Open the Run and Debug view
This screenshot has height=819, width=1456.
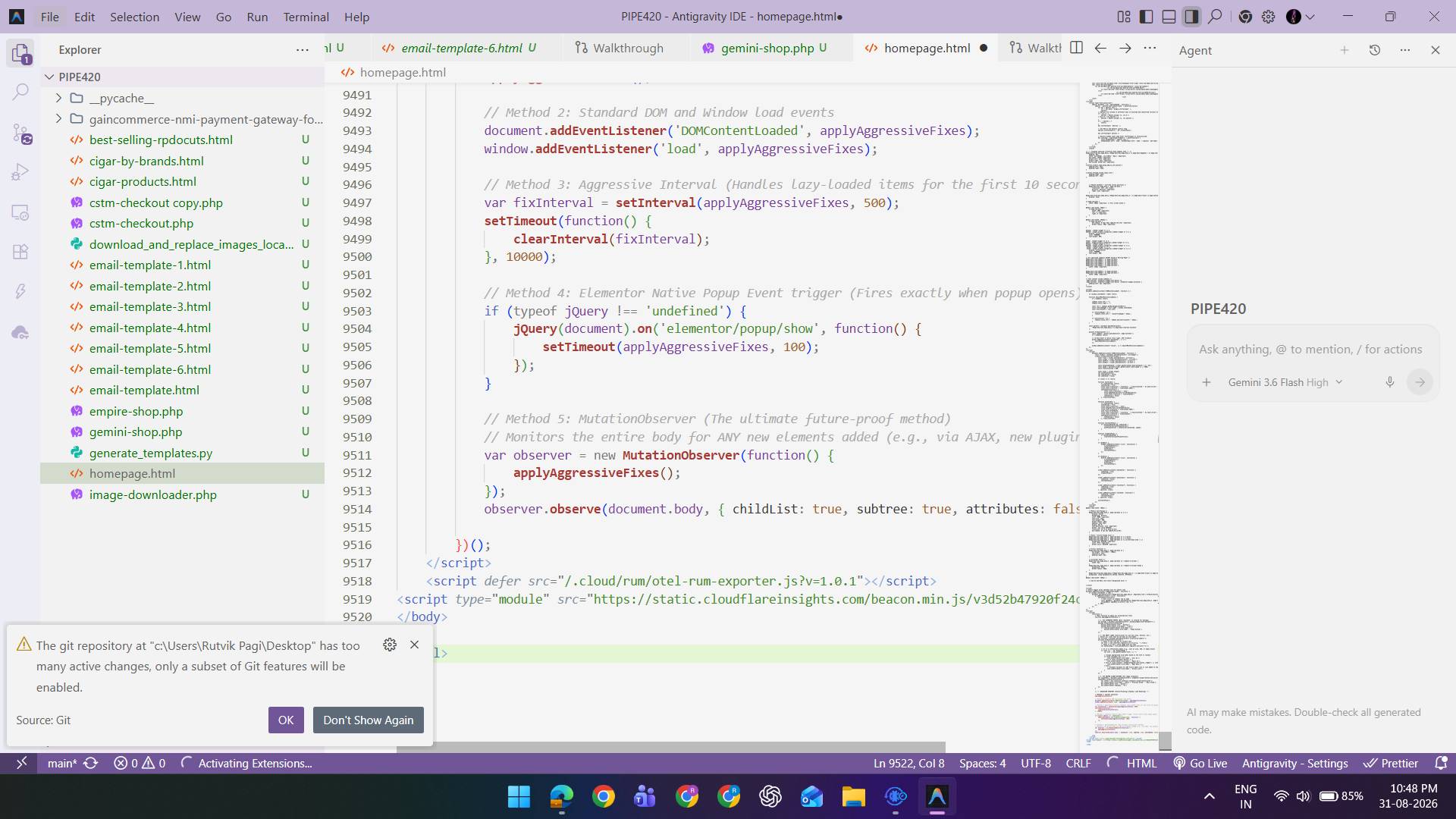tap(20, 173)
